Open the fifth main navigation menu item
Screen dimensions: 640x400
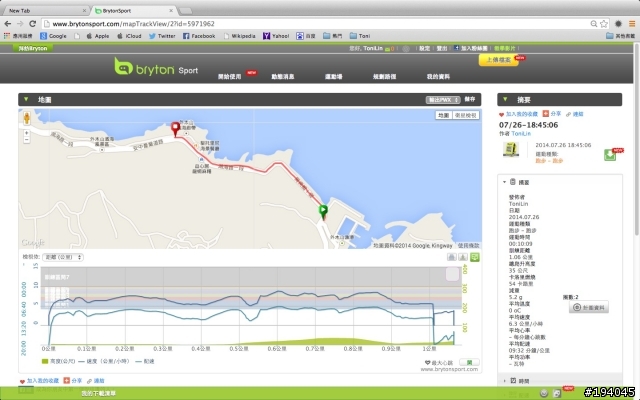(438, 76)
